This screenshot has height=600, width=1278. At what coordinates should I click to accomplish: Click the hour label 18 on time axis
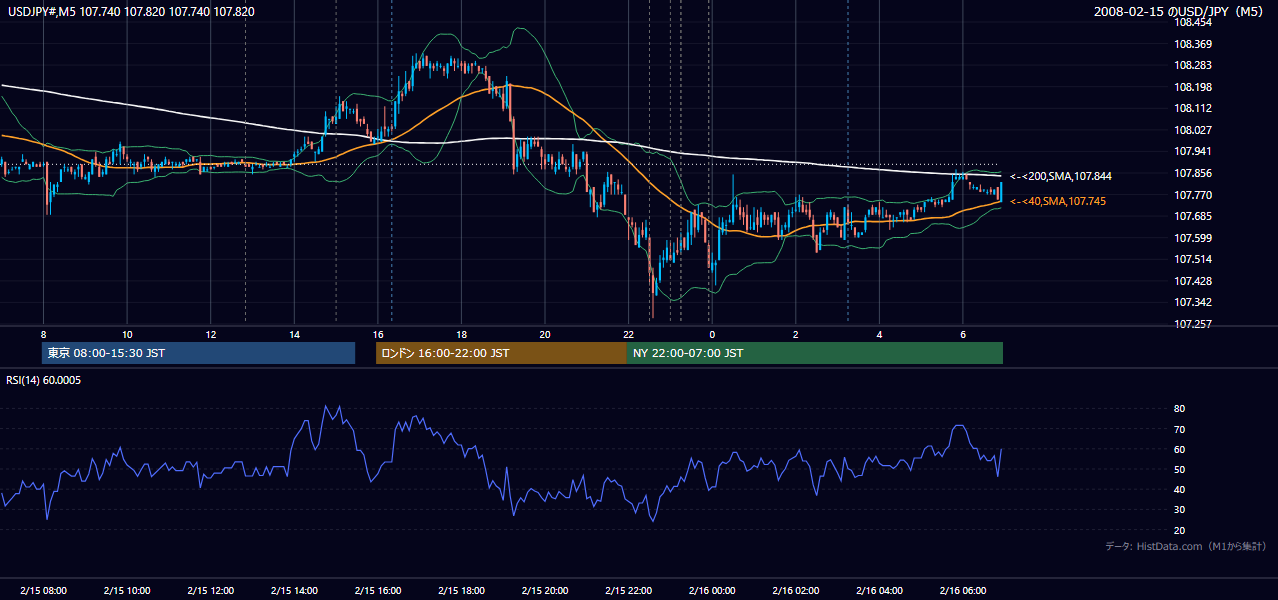click(x=461, y=334)
